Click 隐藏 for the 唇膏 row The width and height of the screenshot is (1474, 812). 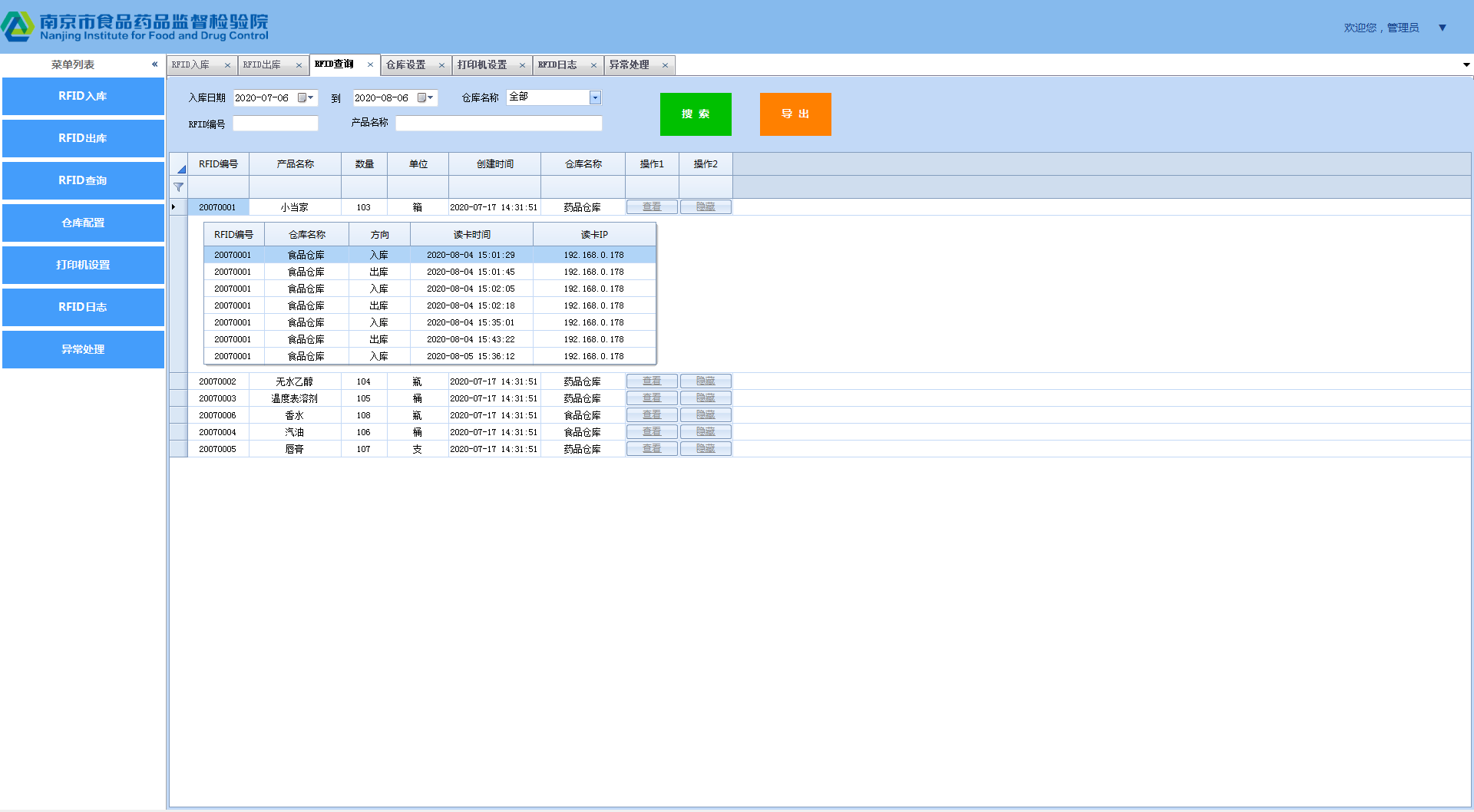pyautogui.click(x=706, y=449)
